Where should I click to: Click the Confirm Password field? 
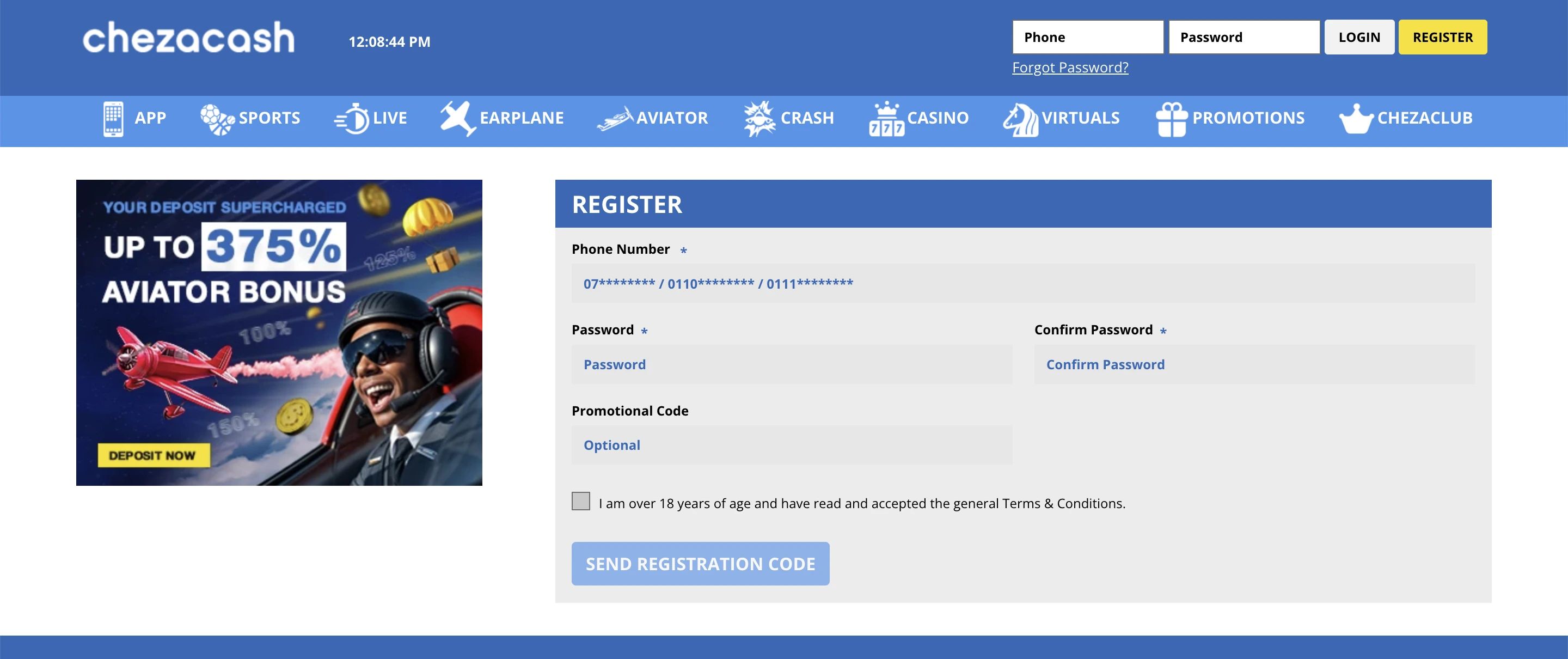tap(1254, 364)
